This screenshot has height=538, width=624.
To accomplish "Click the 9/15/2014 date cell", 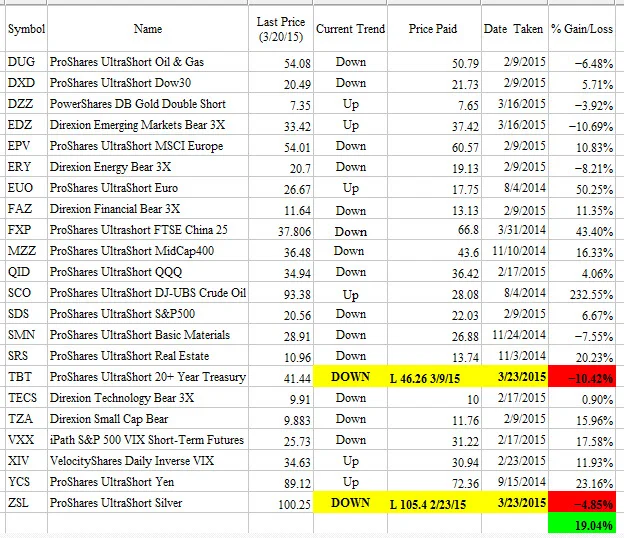I will (x=515, y=482).
